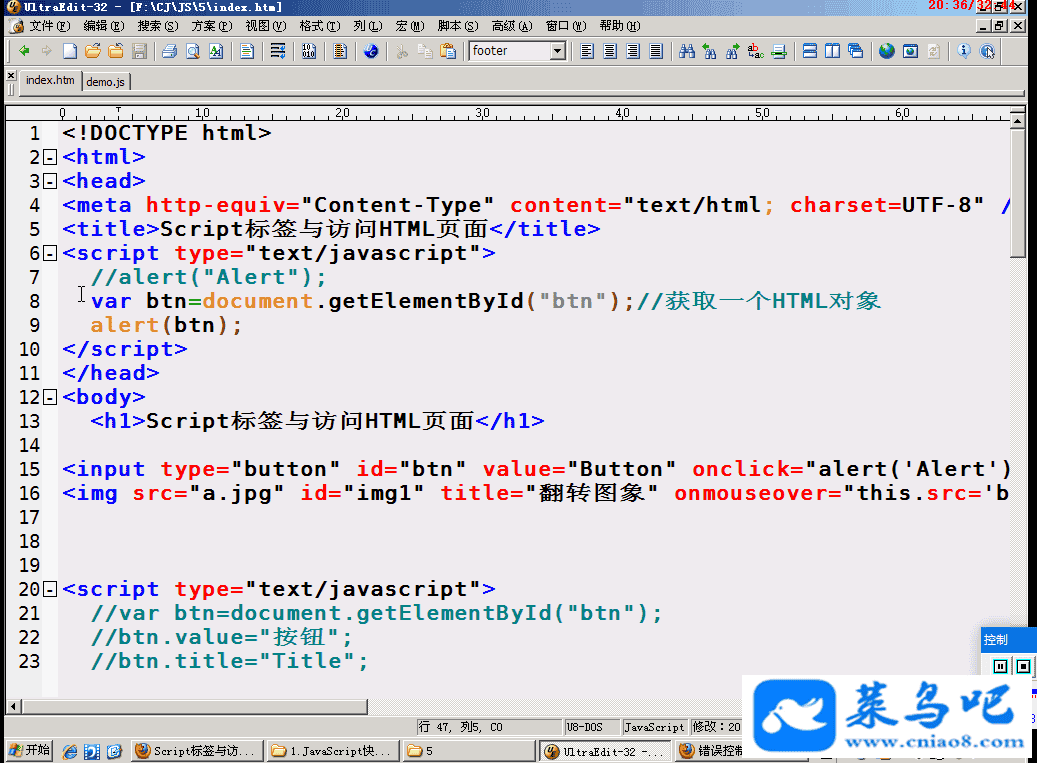Toggle Hex Edit mode icon

coord(308,51)
